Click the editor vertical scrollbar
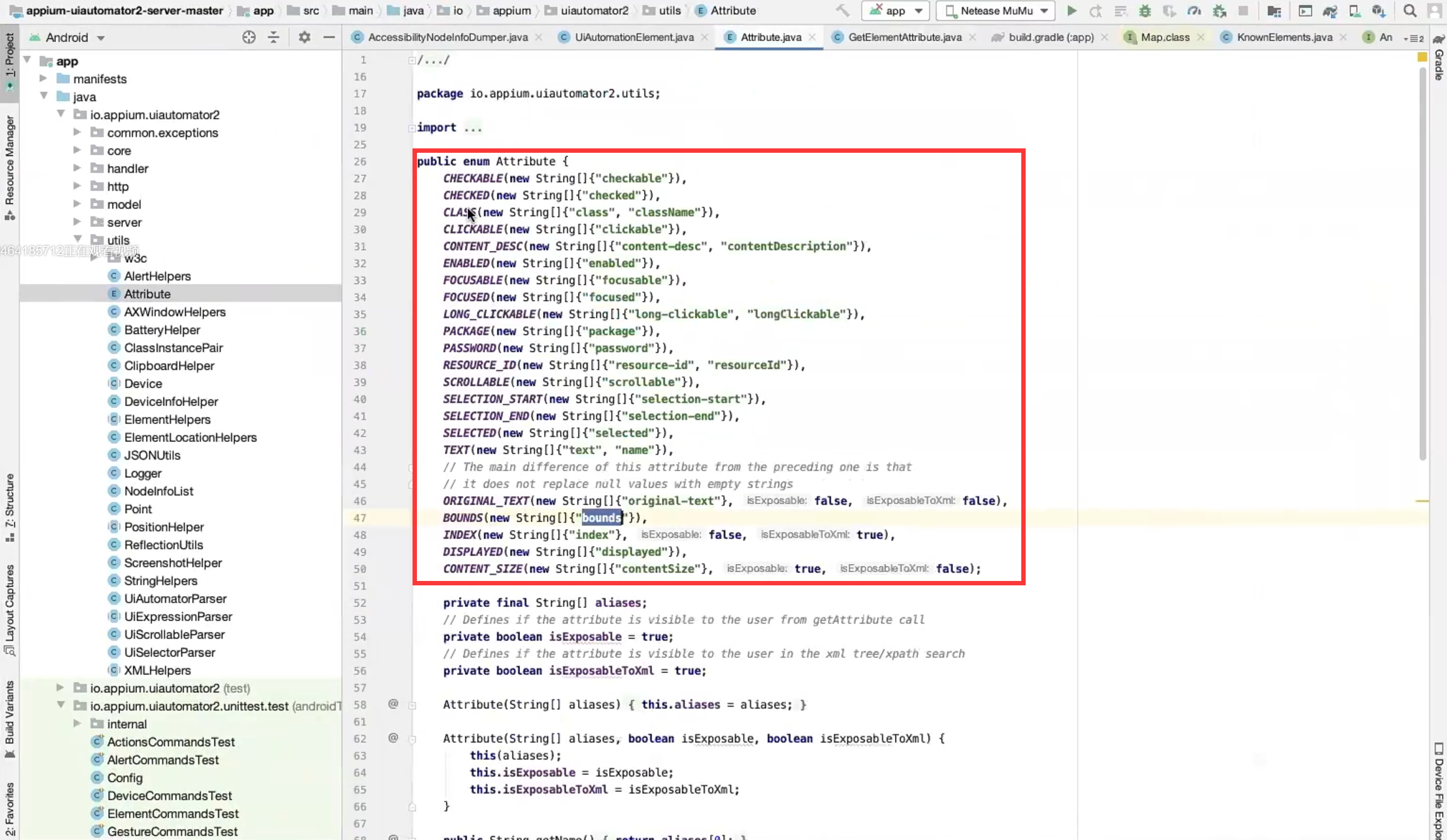The image size is (1447, 840). point(1422,264)
